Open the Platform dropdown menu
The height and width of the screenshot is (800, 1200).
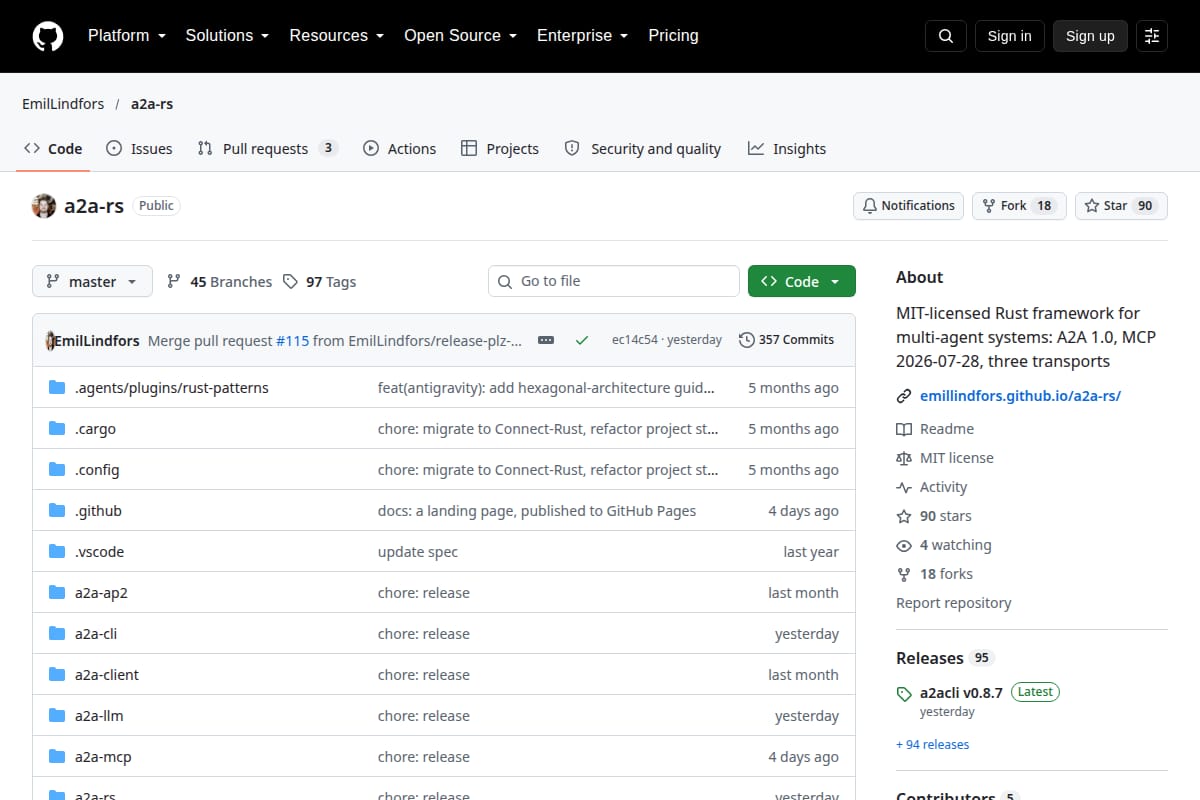pyautogui.click(x=126, y=36)
